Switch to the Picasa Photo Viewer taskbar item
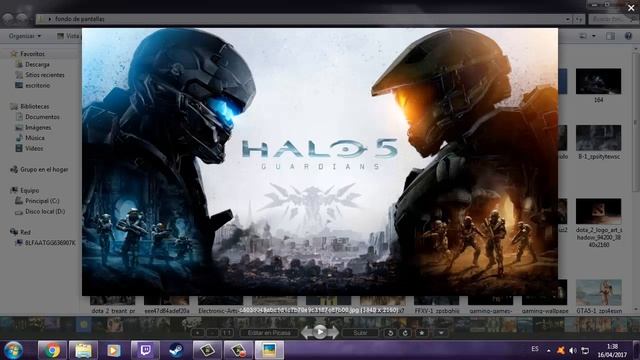The width and height of the screenshot is (640, 360). point(269,350)
